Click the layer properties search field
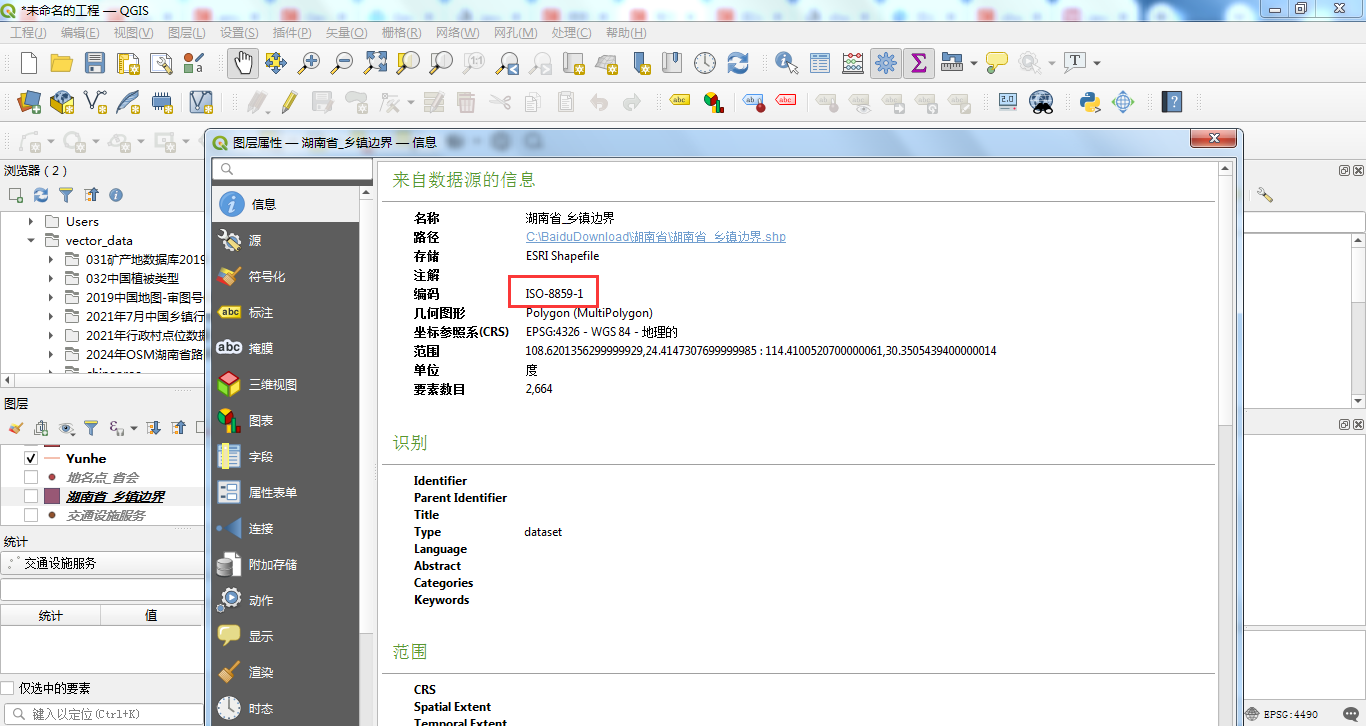 coord(292,169)
